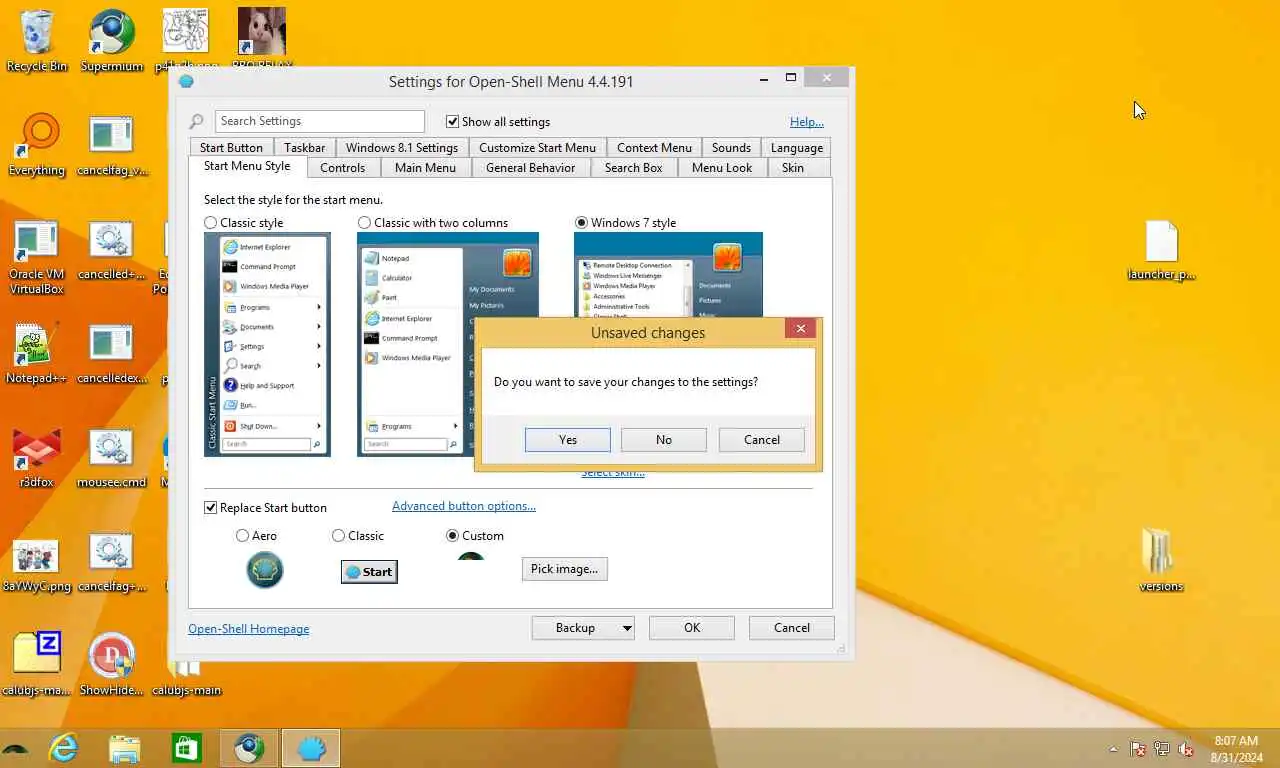Select the Everything search desktop shortcut
The width and height of the screenshot is (1280, 768).
[x=37, y=145]
